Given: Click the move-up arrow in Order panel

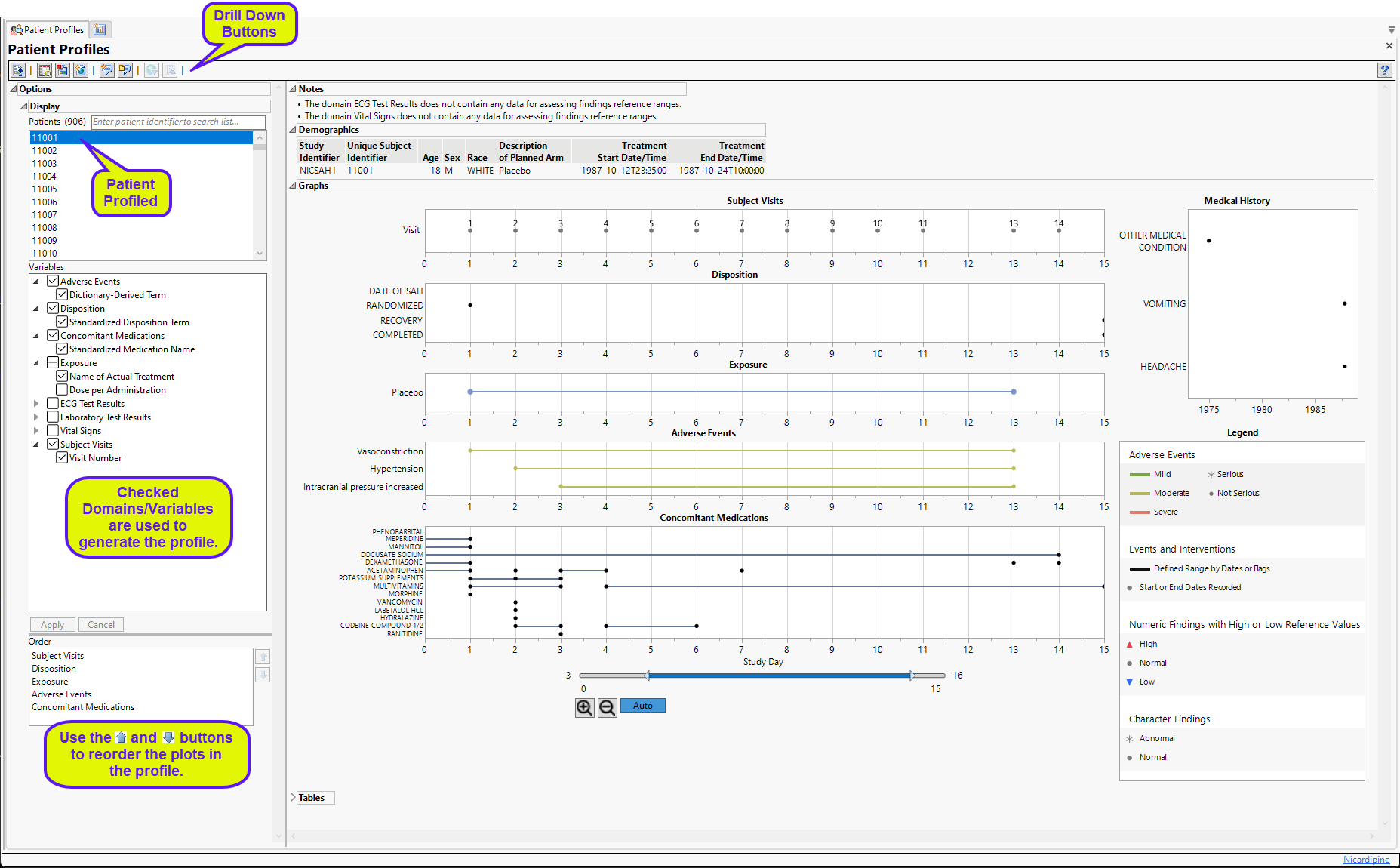Looking at the screenshot, I should [263, 657].
